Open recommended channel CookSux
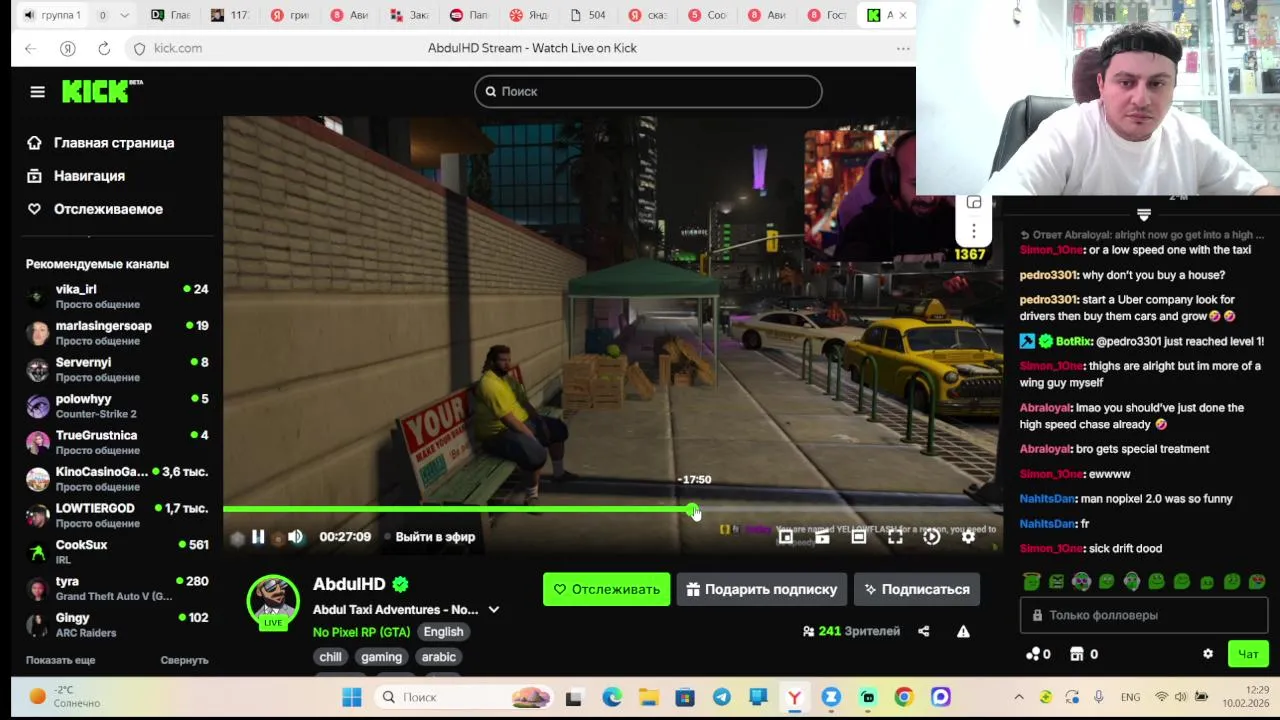Screen dimensions: 1280x720 pyautogui.click(x=117, y=552)
